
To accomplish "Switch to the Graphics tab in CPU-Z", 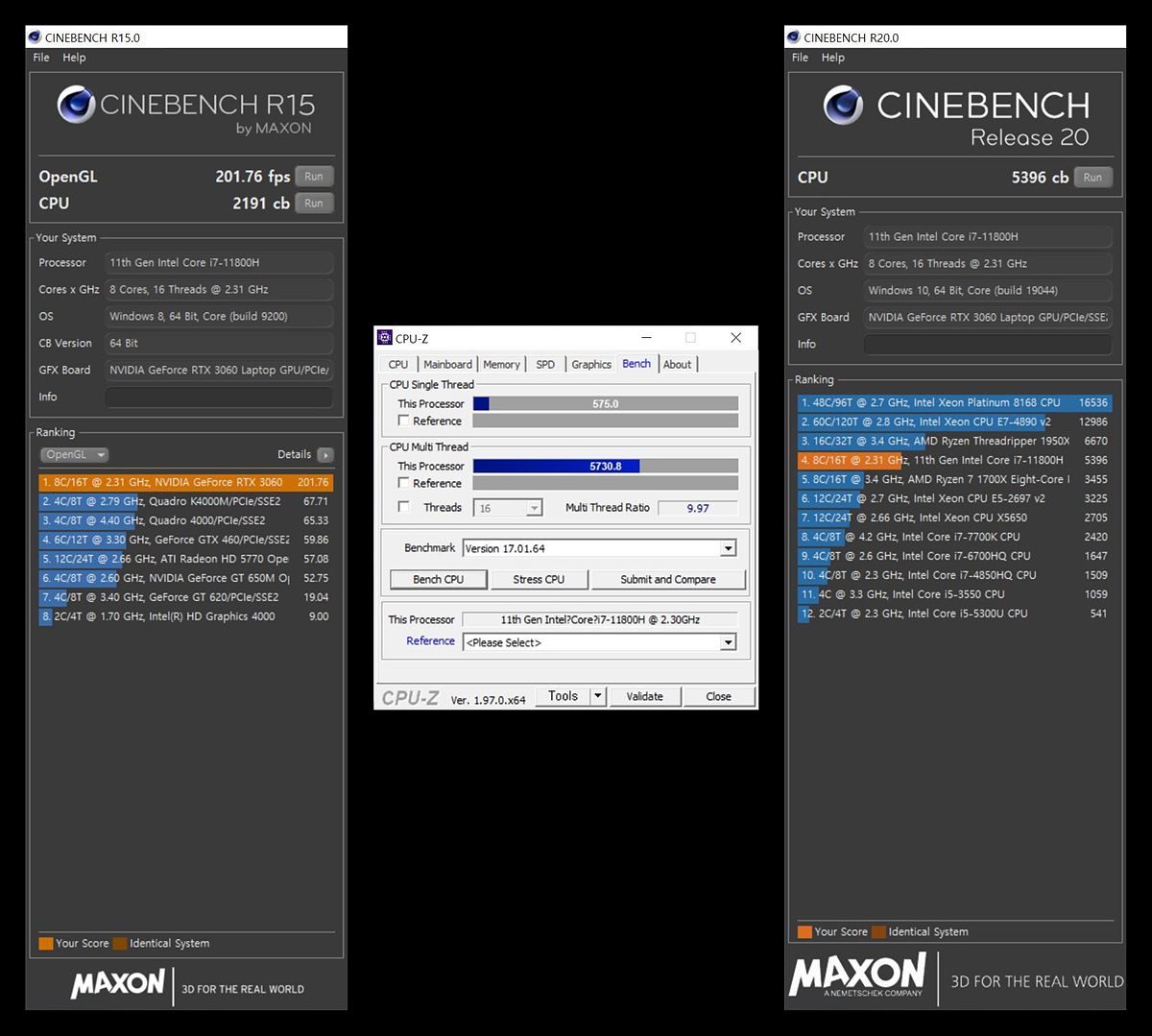I will [x=591, y=365].
